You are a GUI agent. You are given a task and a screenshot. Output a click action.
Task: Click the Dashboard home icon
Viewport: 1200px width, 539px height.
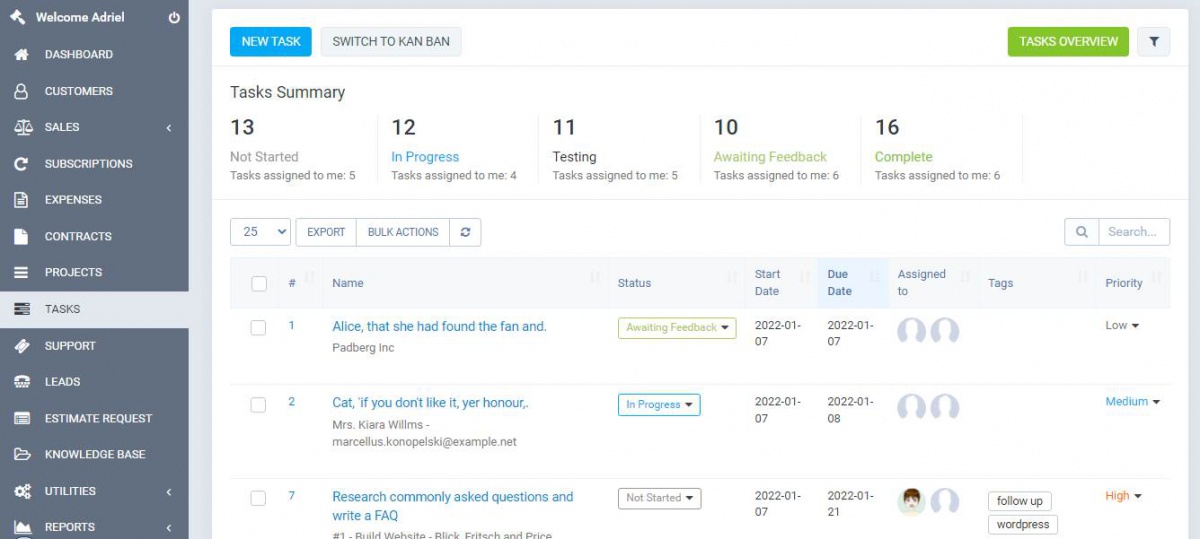coord(21,55)
